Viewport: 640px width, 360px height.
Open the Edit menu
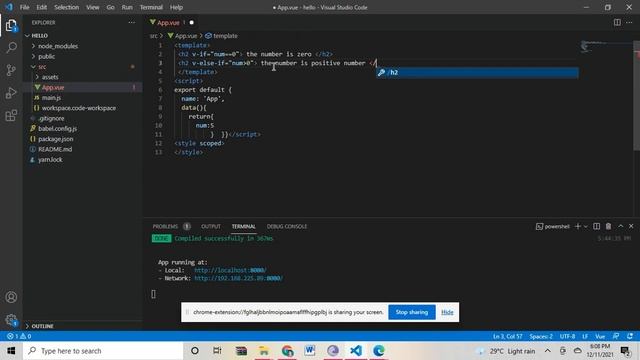pyautogui.click(x=42, y=7)
